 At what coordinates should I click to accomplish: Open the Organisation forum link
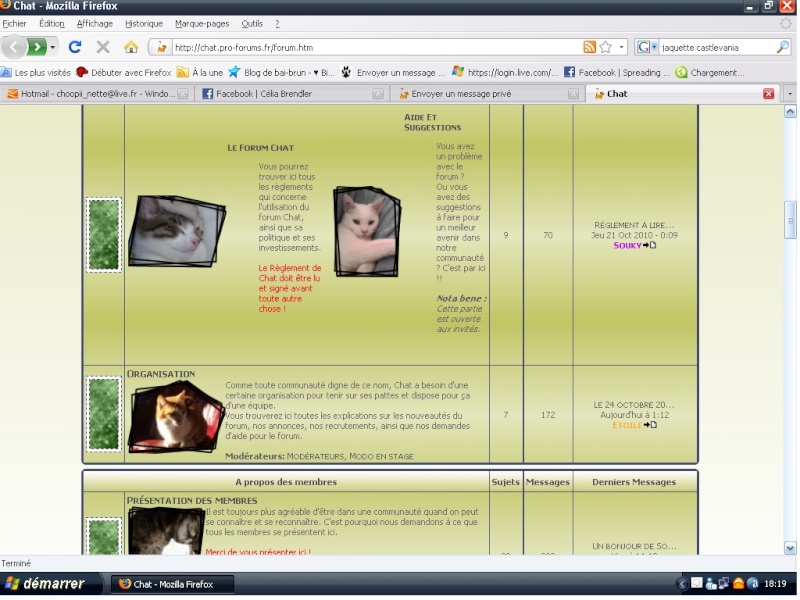161,374
